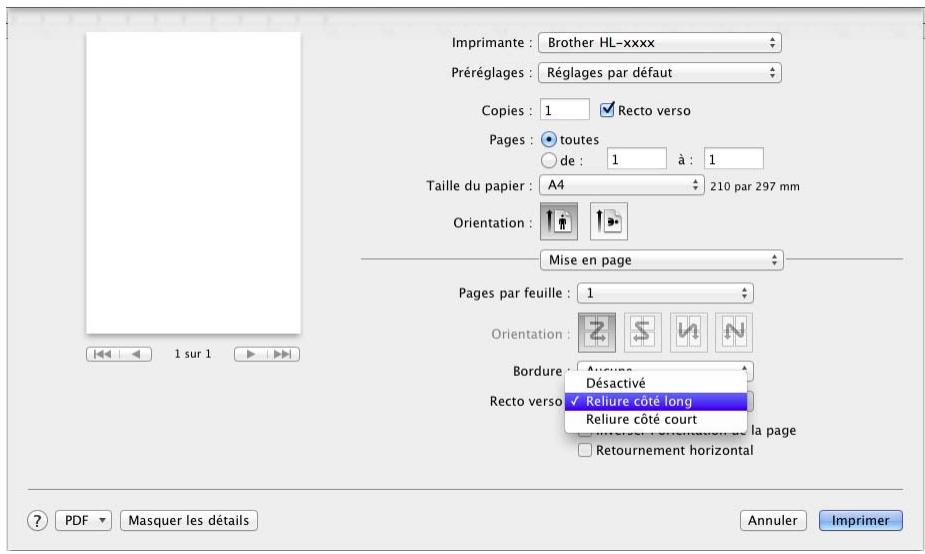This screenshot has width=925, height=554.
Task: Click the '210 par 297 mm' text
Action: 755,186
